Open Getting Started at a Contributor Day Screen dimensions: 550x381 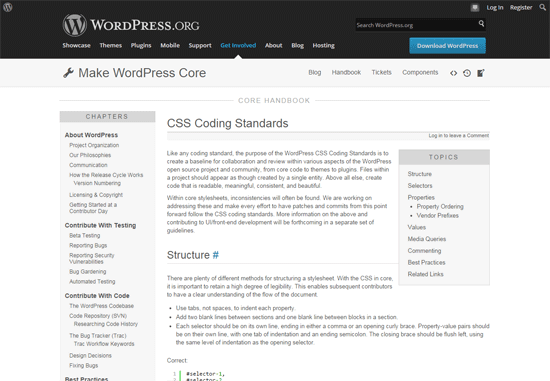click(x=93, y=208)
